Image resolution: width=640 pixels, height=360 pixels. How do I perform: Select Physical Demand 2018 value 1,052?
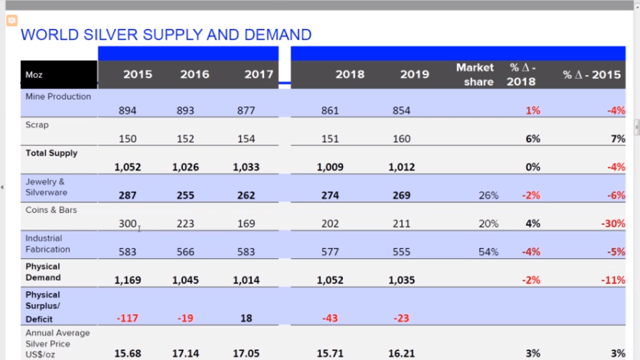click(x=330, y=280)
